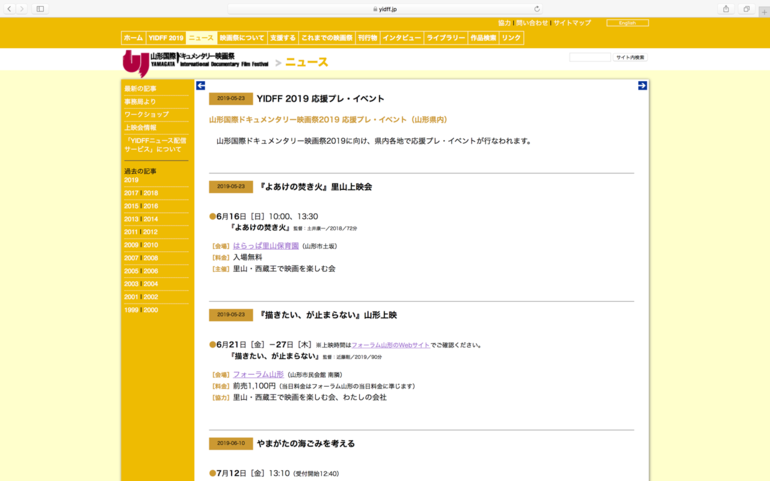This screenshot has width=770, height=481.
Task: Click サイトマップ link at top
Action: (572, 22)
